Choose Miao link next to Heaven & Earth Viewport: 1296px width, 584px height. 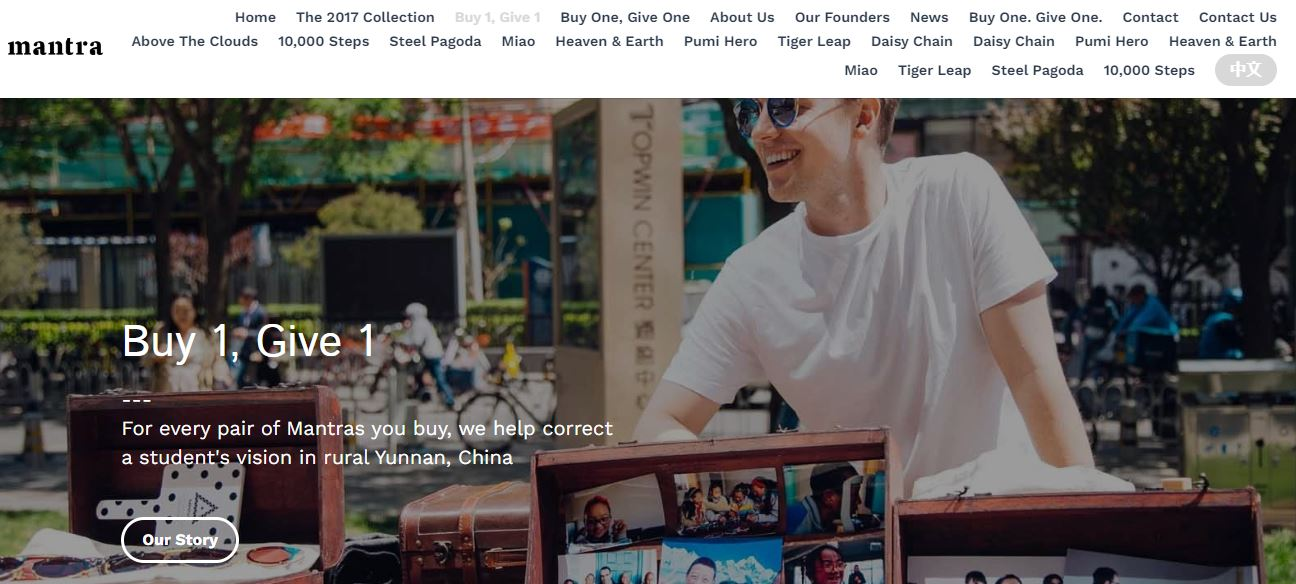click(518, 41)
